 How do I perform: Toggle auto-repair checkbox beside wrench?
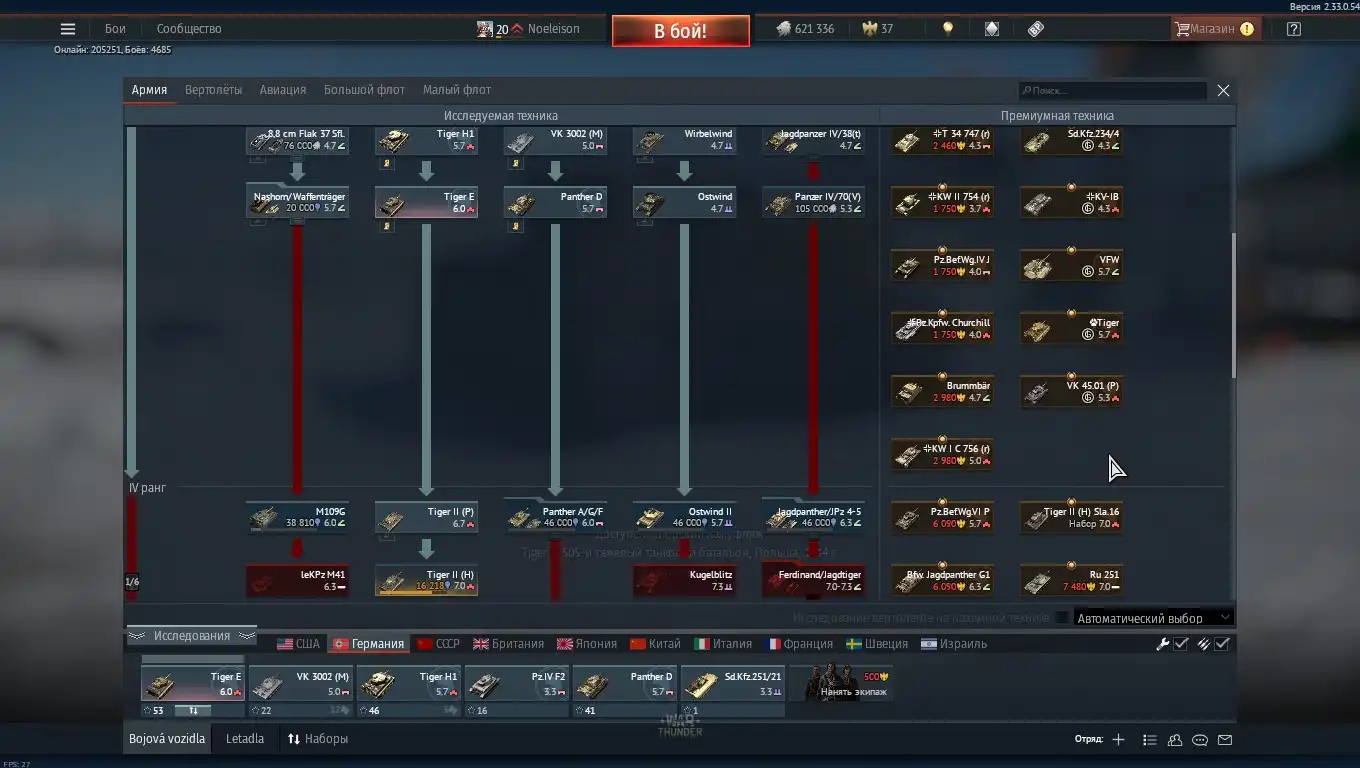coord(1181,644)
